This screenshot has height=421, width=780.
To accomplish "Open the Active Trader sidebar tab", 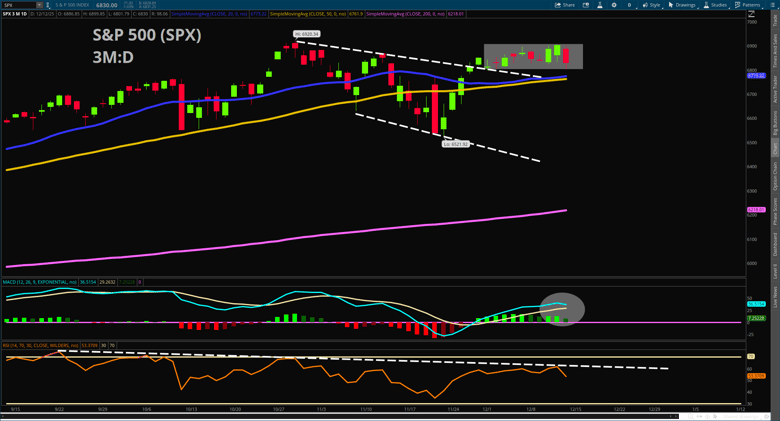I will (775, 90).
